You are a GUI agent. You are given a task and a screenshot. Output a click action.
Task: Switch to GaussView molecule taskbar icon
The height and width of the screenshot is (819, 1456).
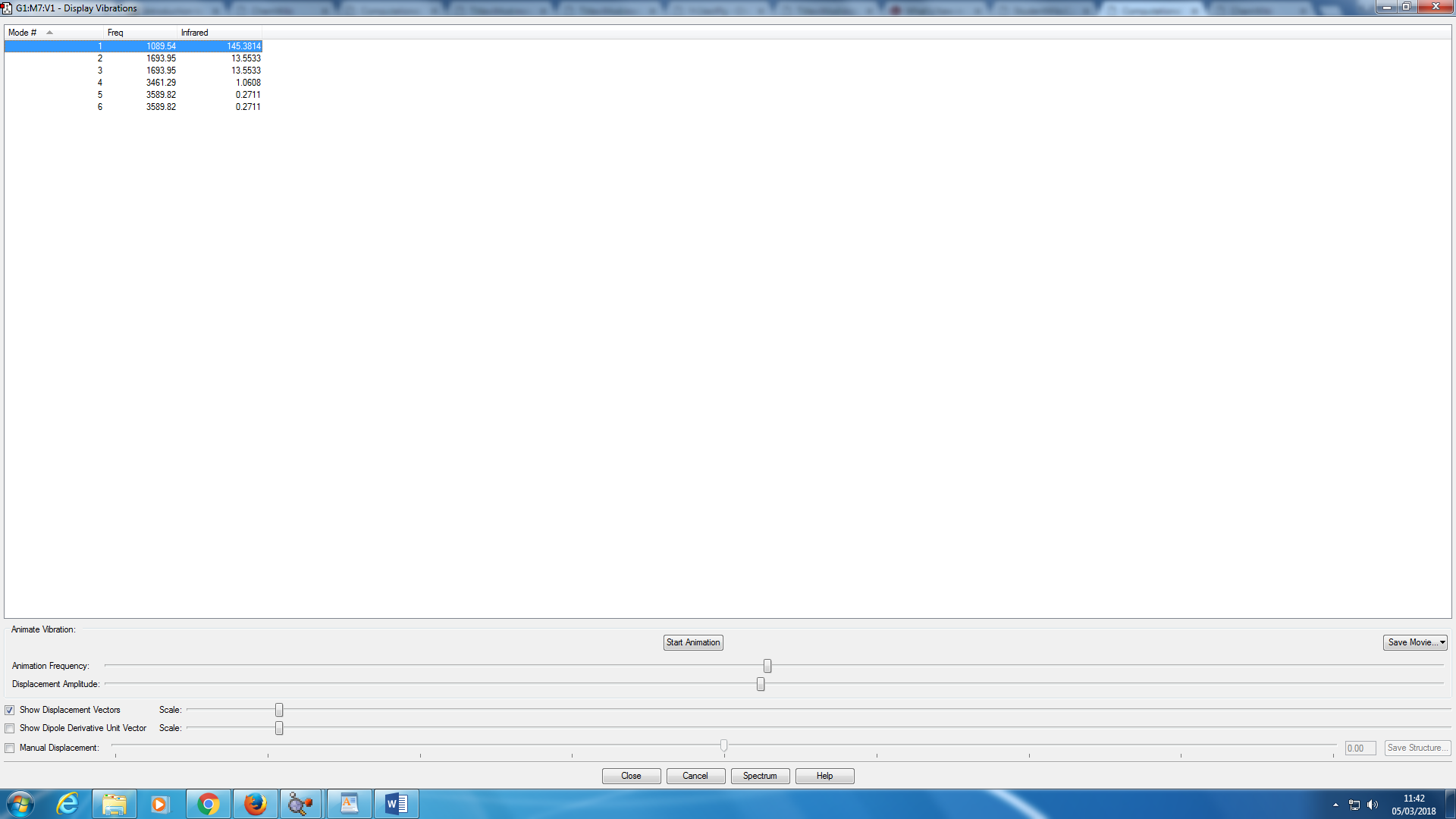click(301, 804)
